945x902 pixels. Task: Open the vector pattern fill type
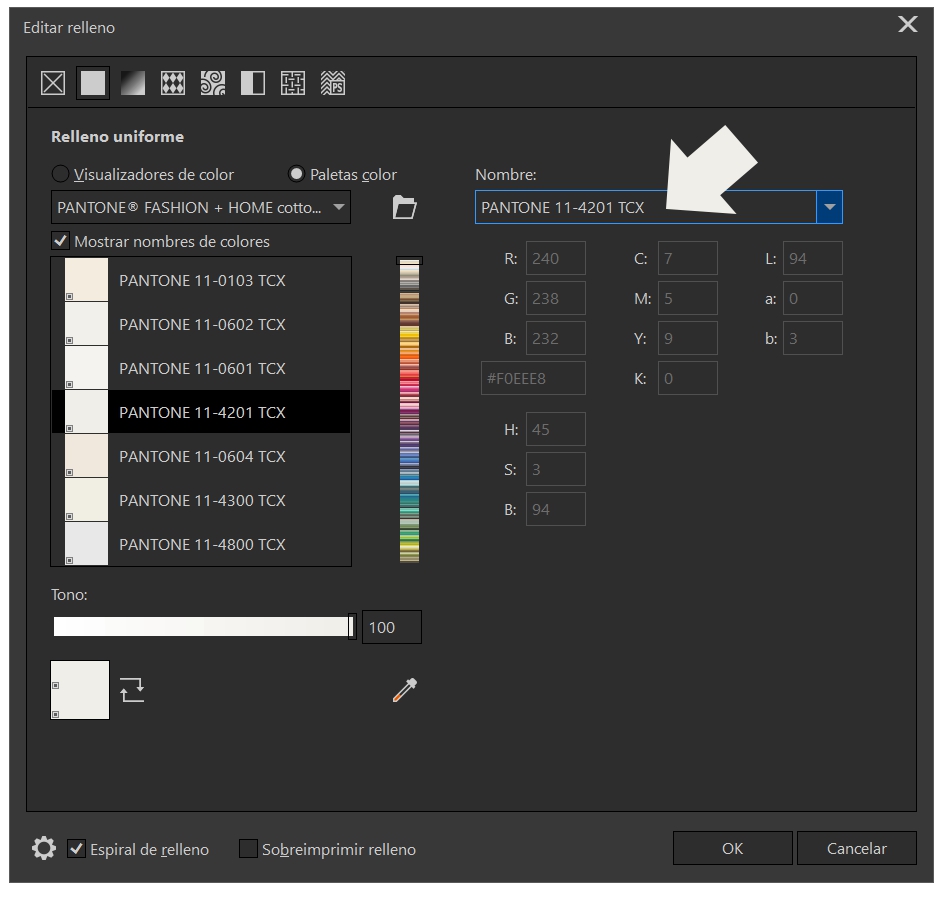(x=173, y=83)
